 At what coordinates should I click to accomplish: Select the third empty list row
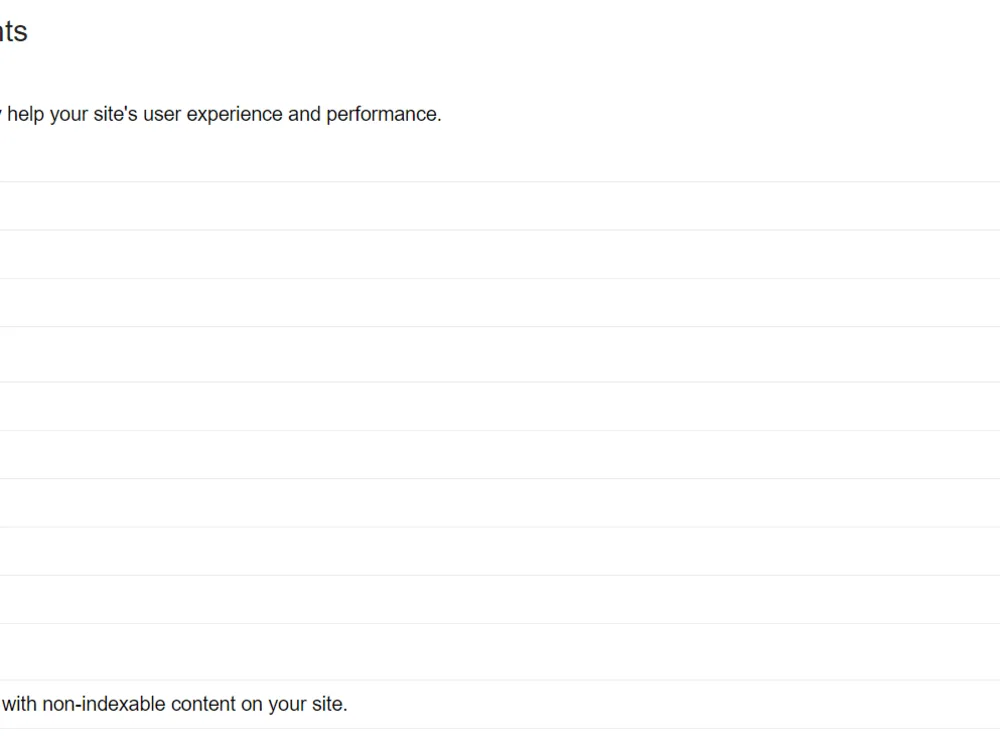click(x=500, y=303)
